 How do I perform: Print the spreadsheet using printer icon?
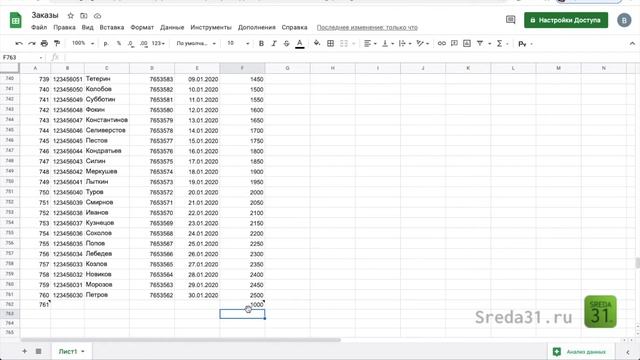click(x=44, y=43)
